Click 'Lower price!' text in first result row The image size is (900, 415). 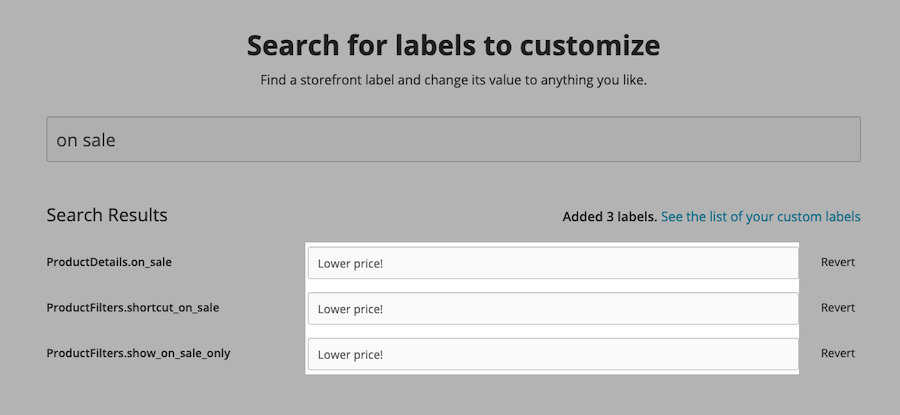[350, 264]
